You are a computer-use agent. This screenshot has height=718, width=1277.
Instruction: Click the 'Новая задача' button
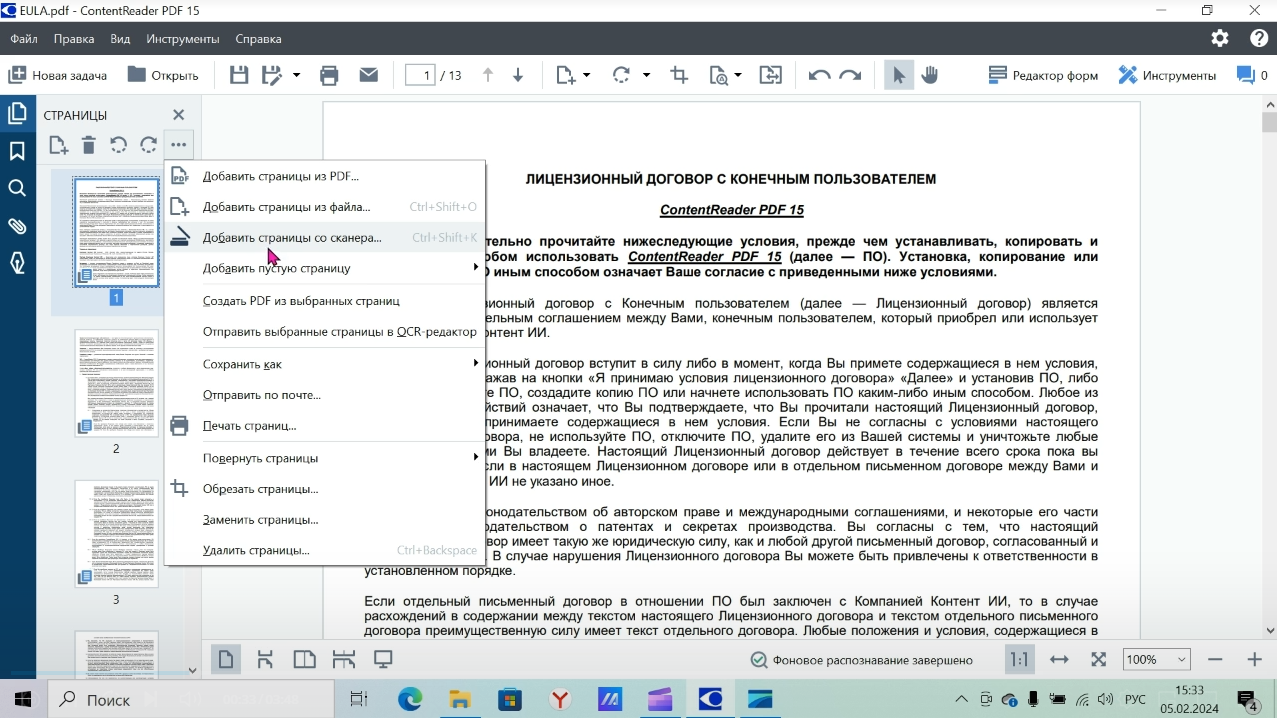pyautogui.click(x=59, y=75)
